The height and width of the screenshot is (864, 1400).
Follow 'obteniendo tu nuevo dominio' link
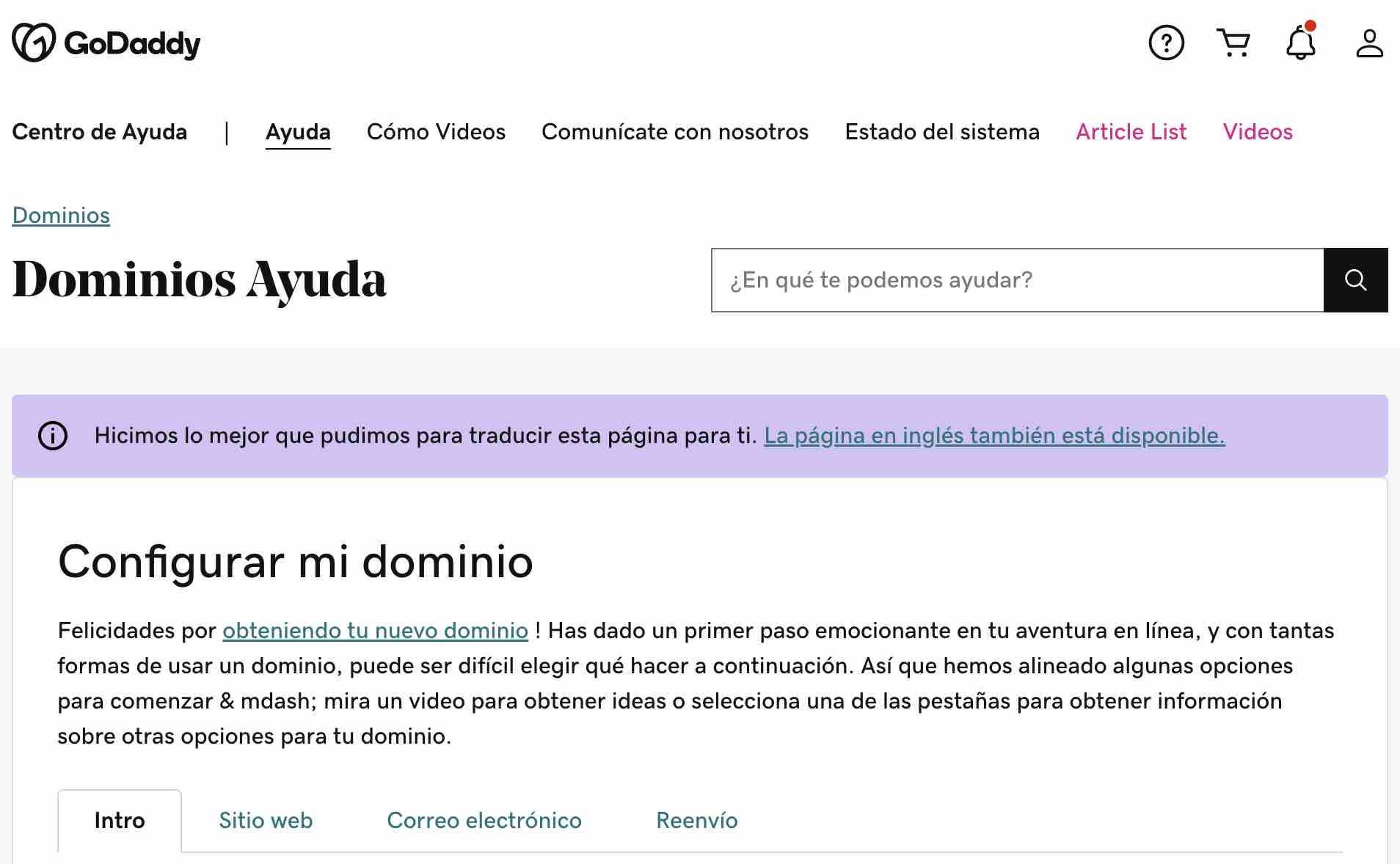coord(375,631)
